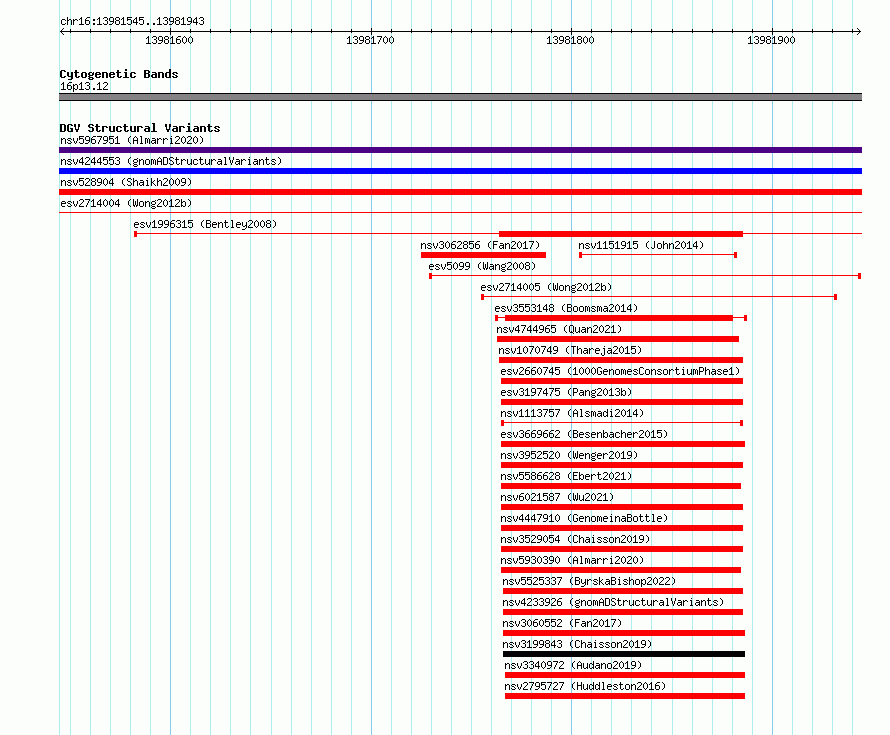Select the red esv2660745 variant bar
Screen dimensions: 890x735
click(622, 381)
